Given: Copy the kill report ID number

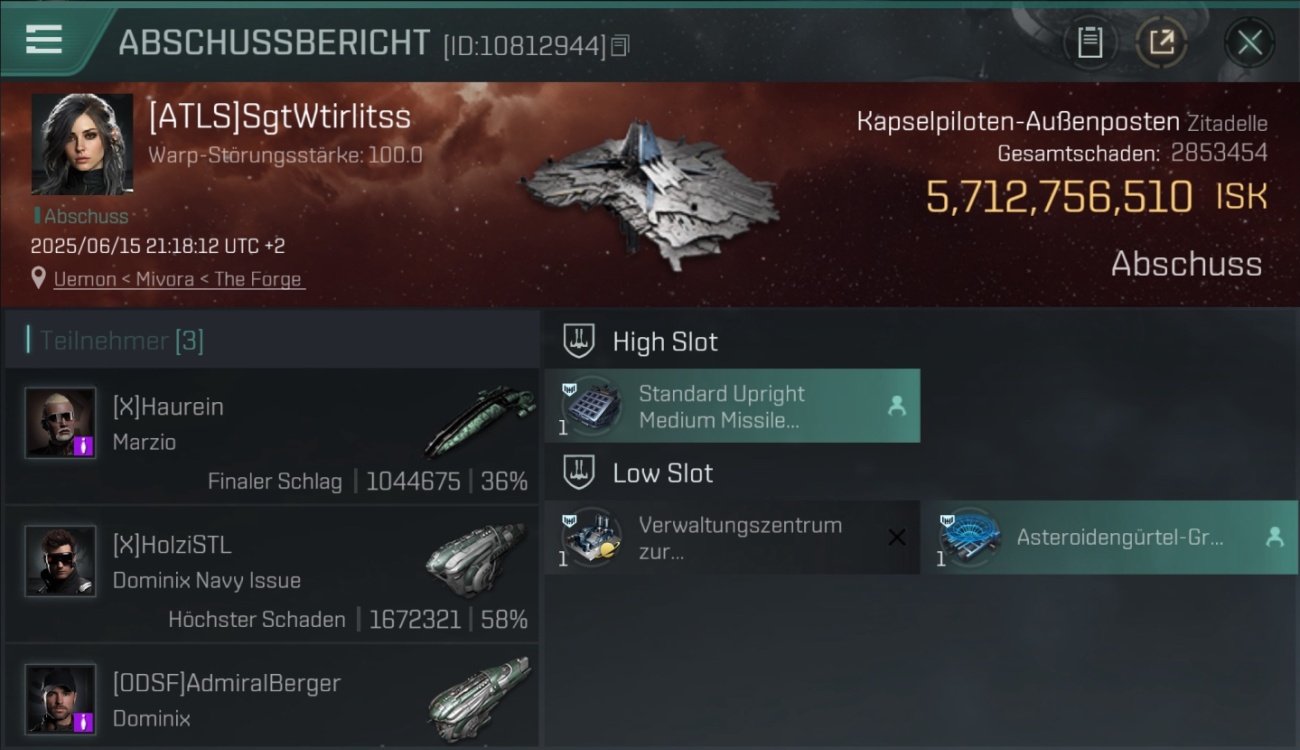Looking at the screenshot, I should (x=620, y=46).
